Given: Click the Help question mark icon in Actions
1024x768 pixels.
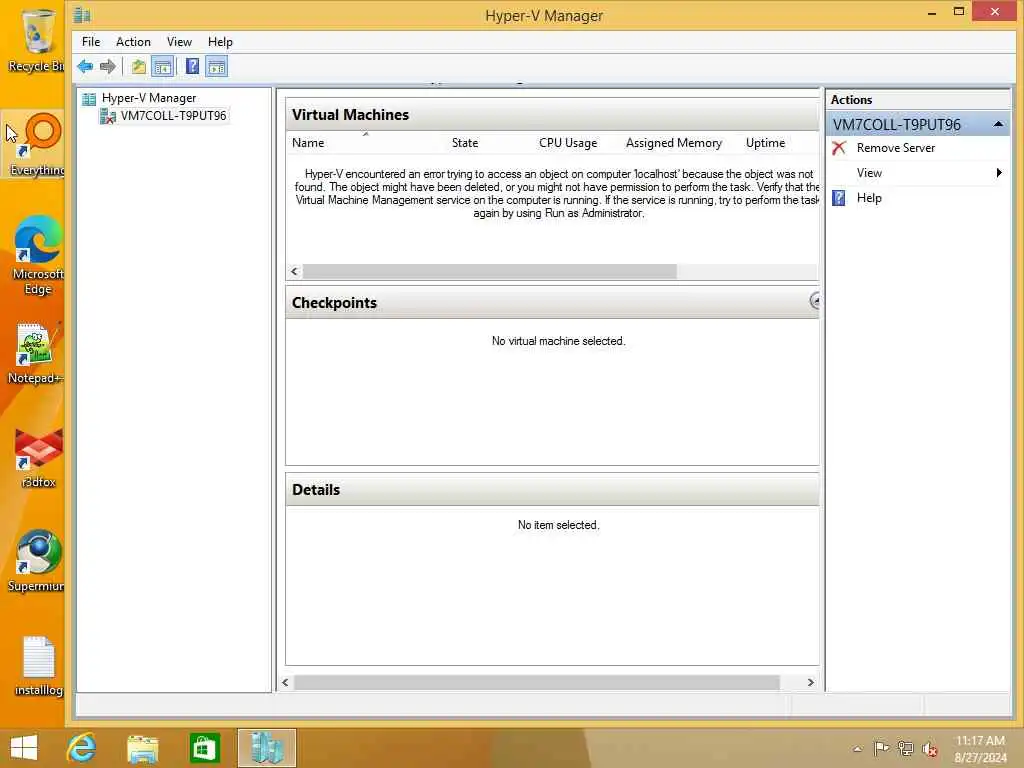Looking at the screenshot, I should click(839, 198).
